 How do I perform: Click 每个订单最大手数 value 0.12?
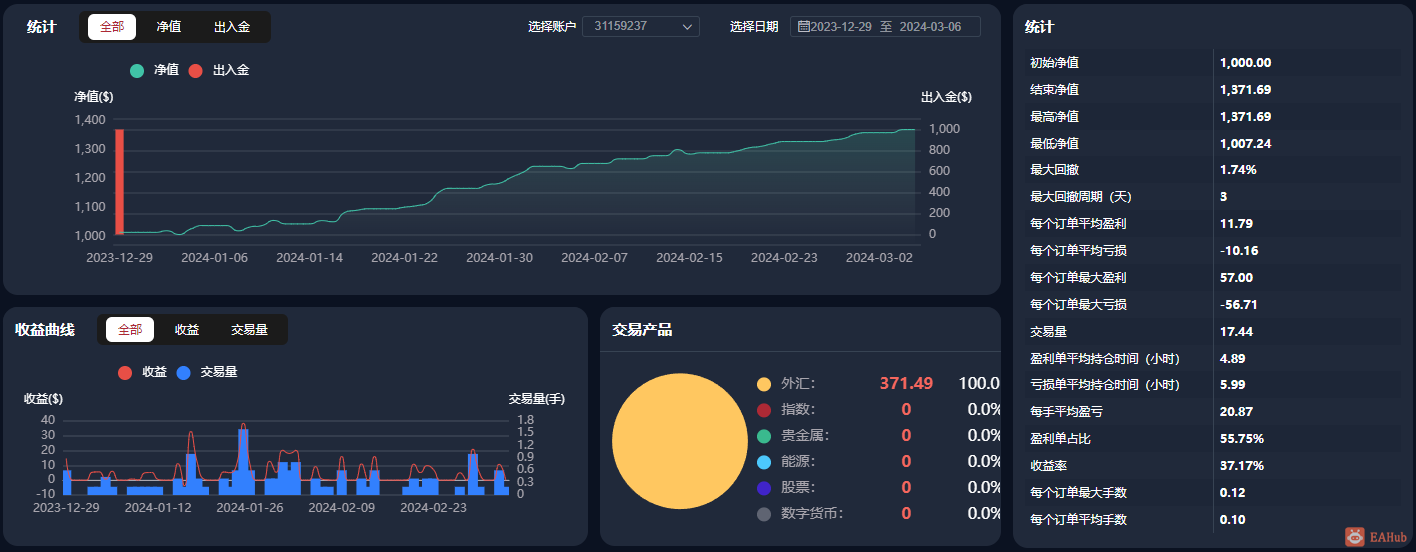click(1232, 492)
